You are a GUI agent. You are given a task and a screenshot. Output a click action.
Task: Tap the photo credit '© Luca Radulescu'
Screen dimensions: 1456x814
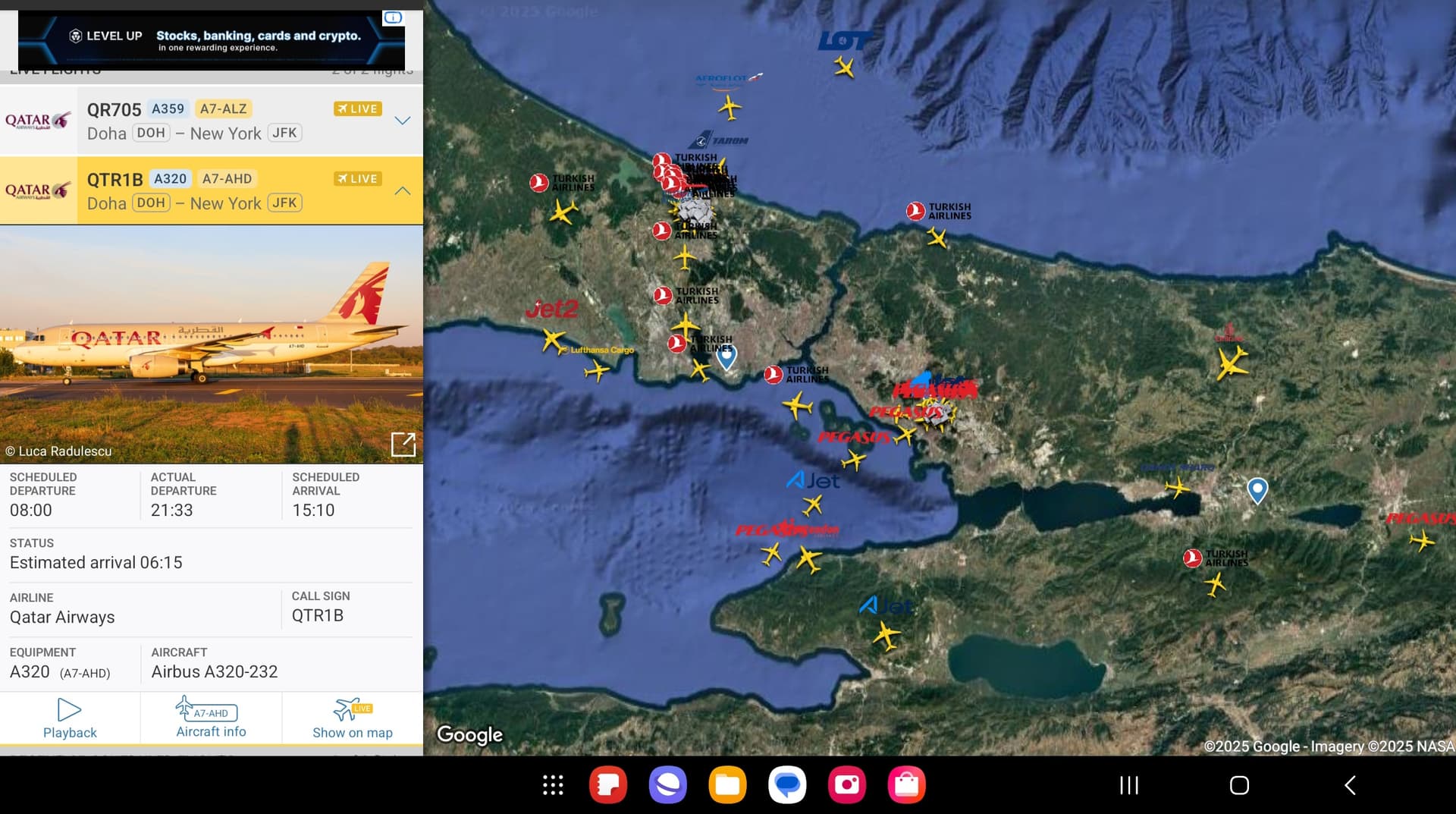point(58,451)
